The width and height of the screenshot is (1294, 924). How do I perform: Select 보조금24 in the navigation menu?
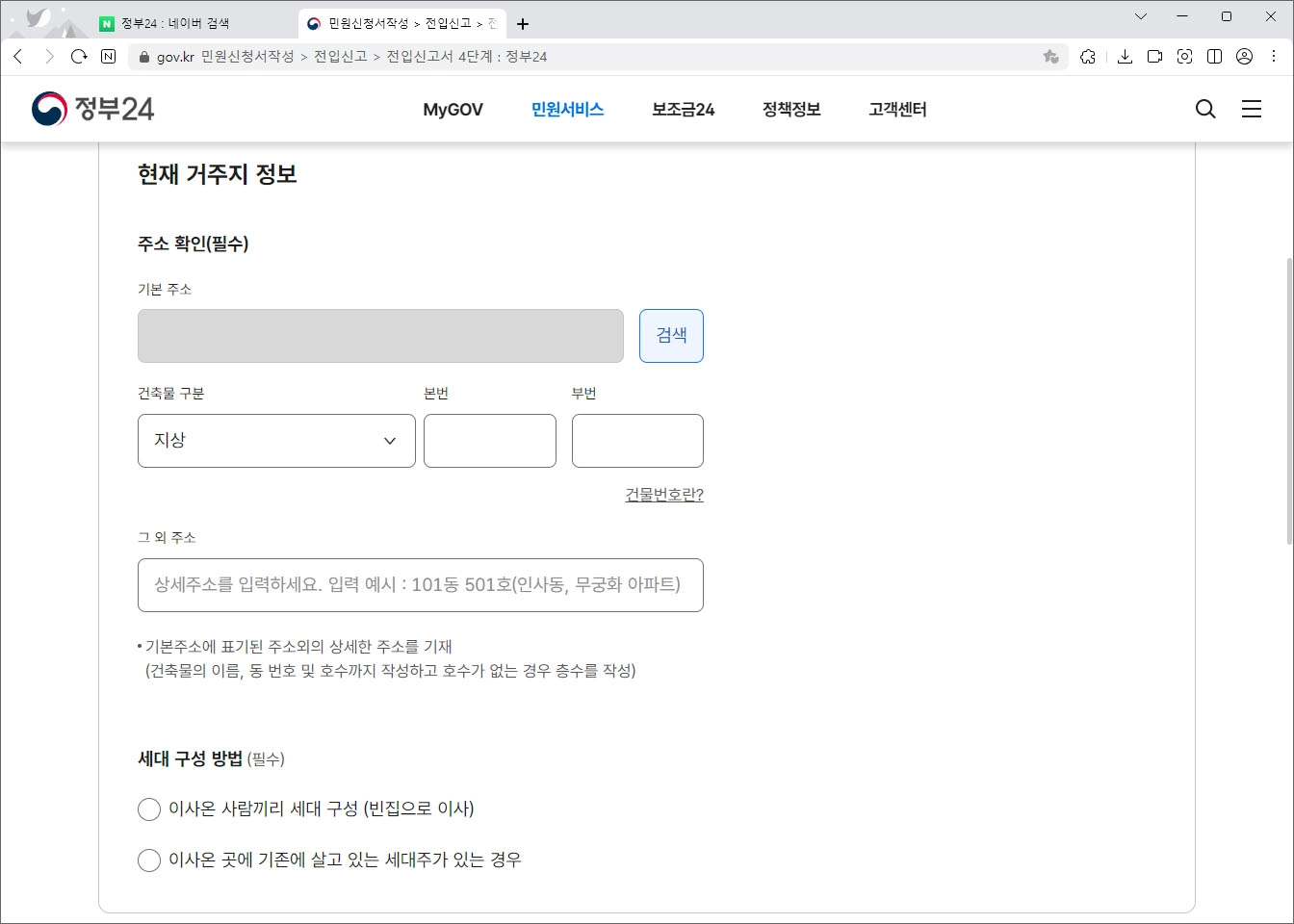pyautogui.click(x=682, y=109)
